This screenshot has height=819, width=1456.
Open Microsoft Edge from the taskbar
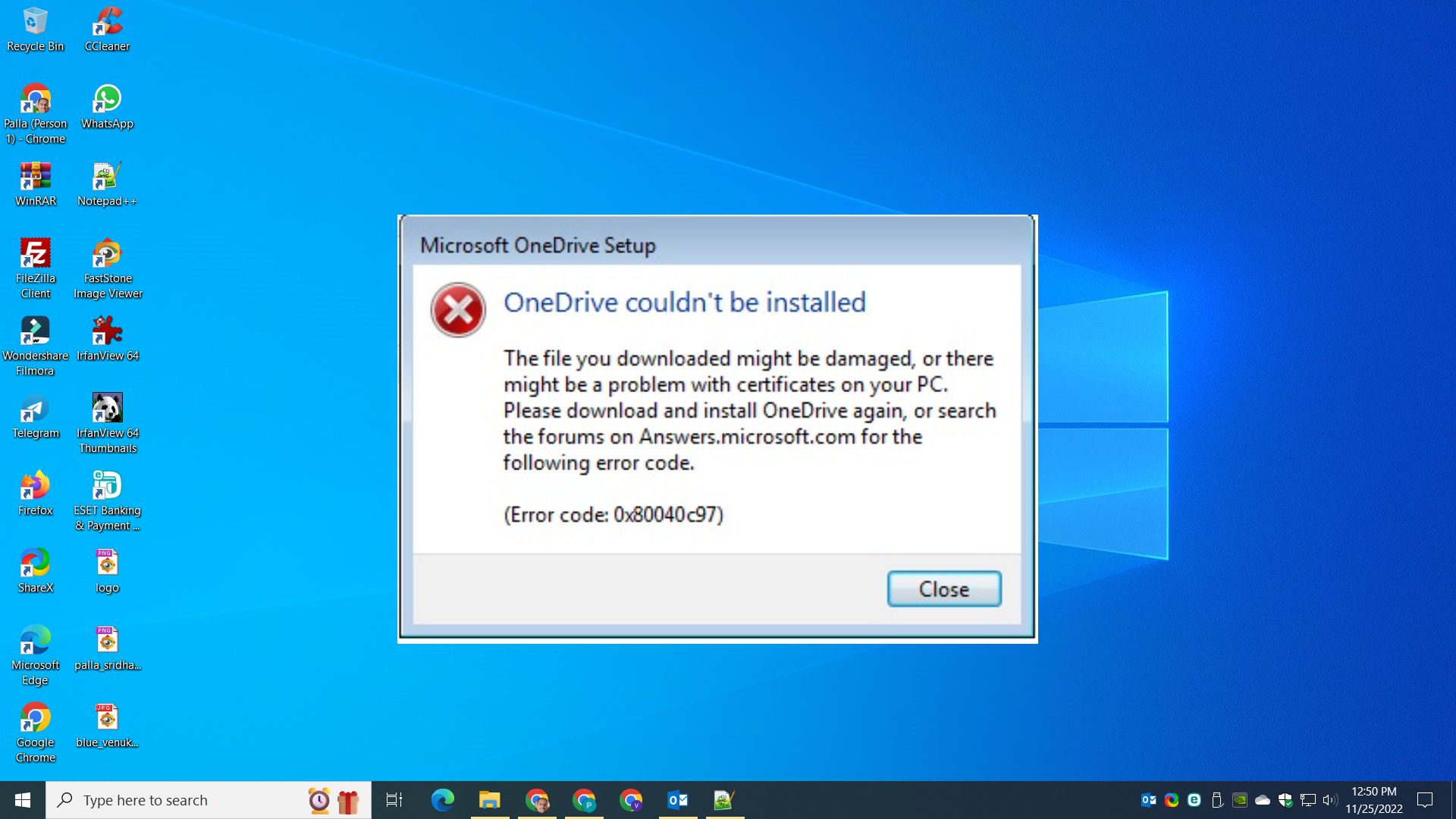pos(443,800)
